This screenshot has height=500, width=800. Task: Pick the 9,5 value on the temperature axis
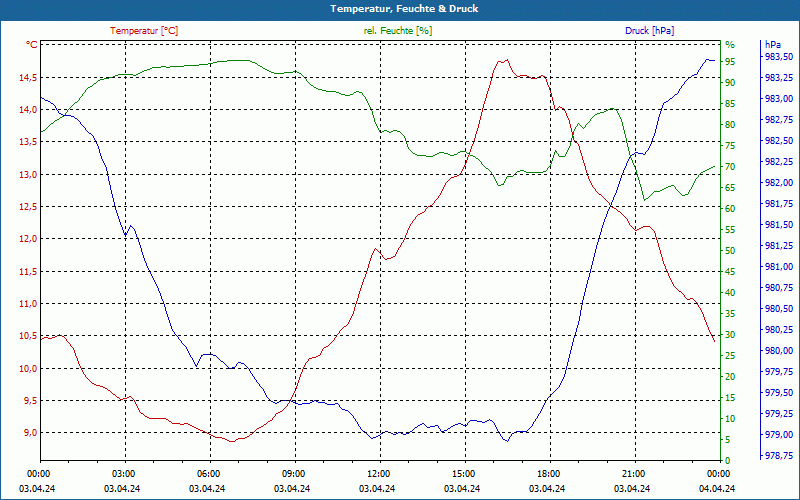click(x=30, y=401)
